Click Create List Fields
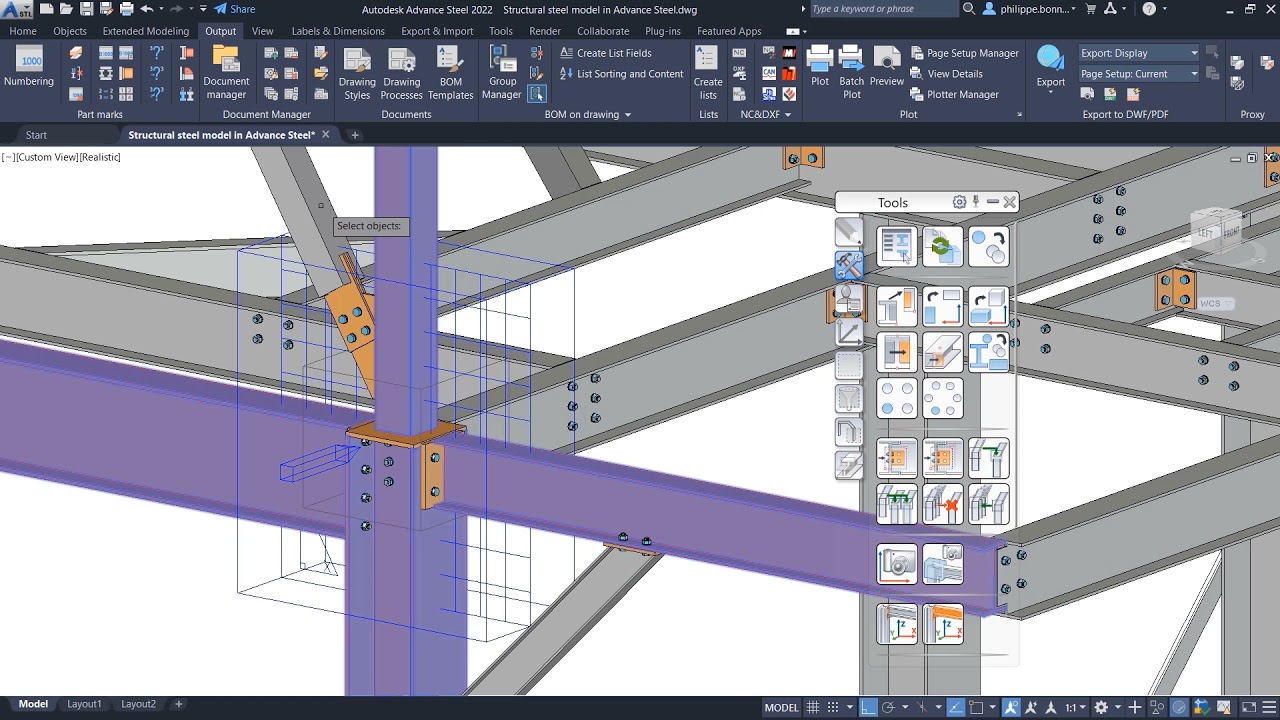The width and height of the screenshot is (1280, 720). point(606,53)
